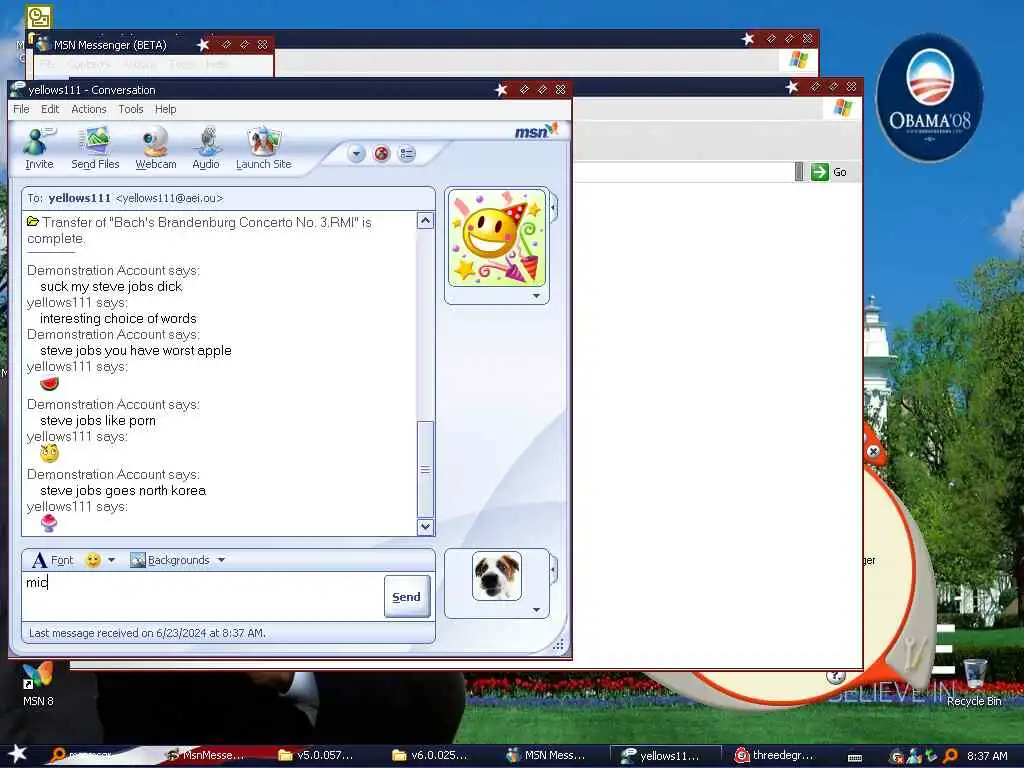Click the keyboard icon in taskbar

[x=854, y=758]
